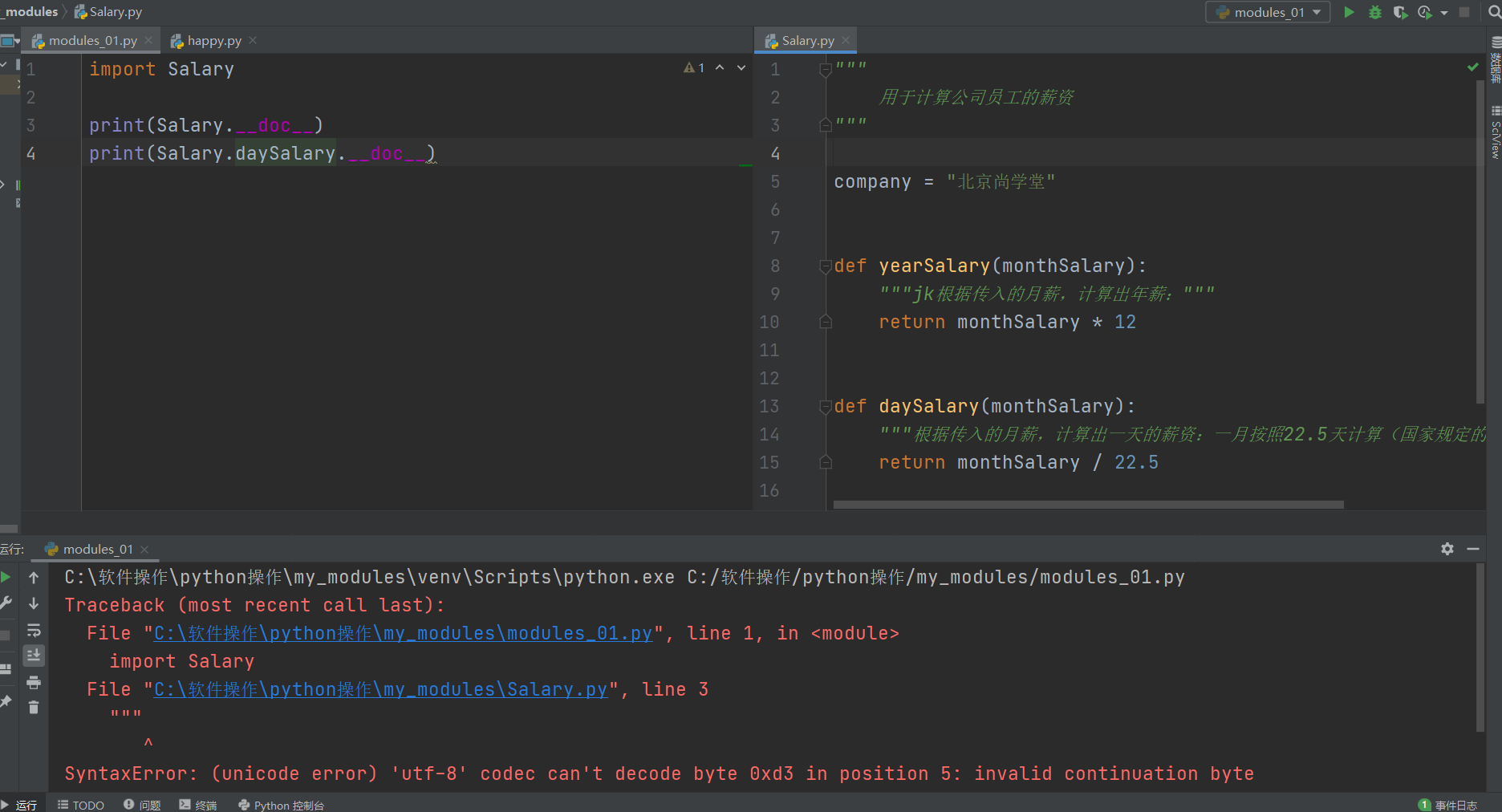Click the import Salary line in modules_01.py
The height and width of the screenshot is (812, 1502).
pyautogui.click(x=161, y=69)
